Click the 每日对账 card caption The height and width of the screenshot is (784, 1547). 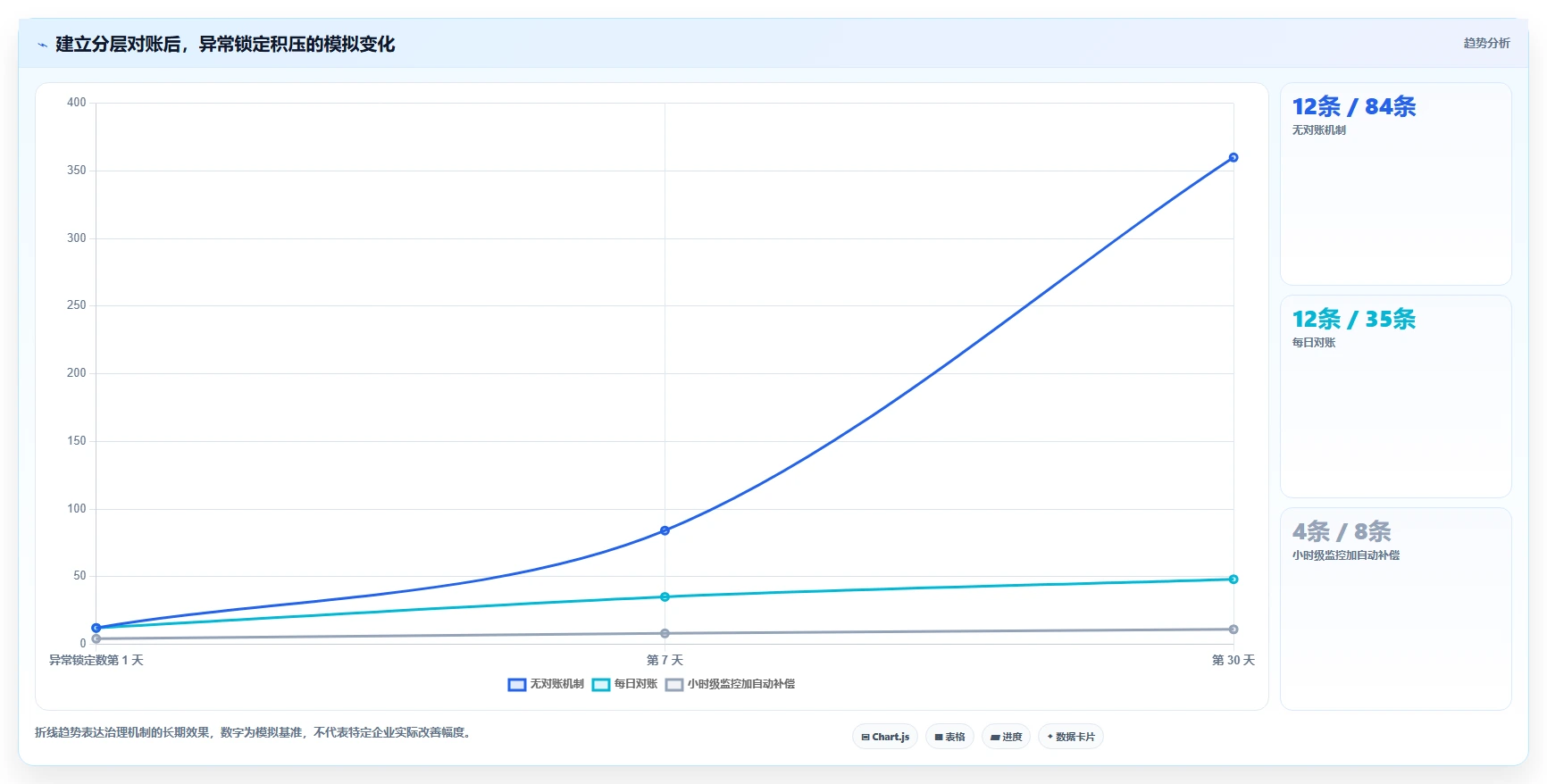tap(1314, 343)
